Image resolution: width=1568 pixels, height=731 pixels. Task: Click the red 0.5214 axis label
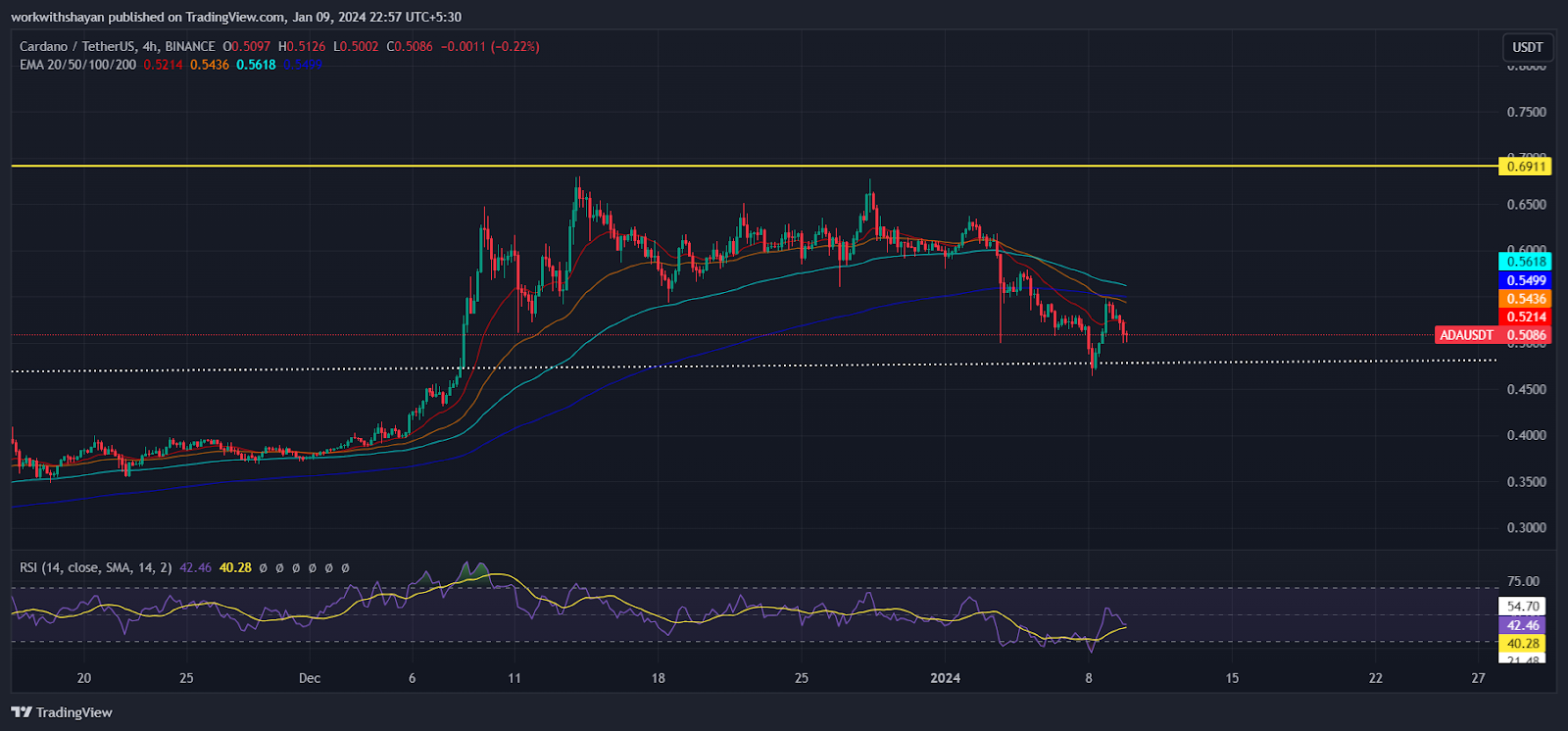pos(1526,317)
